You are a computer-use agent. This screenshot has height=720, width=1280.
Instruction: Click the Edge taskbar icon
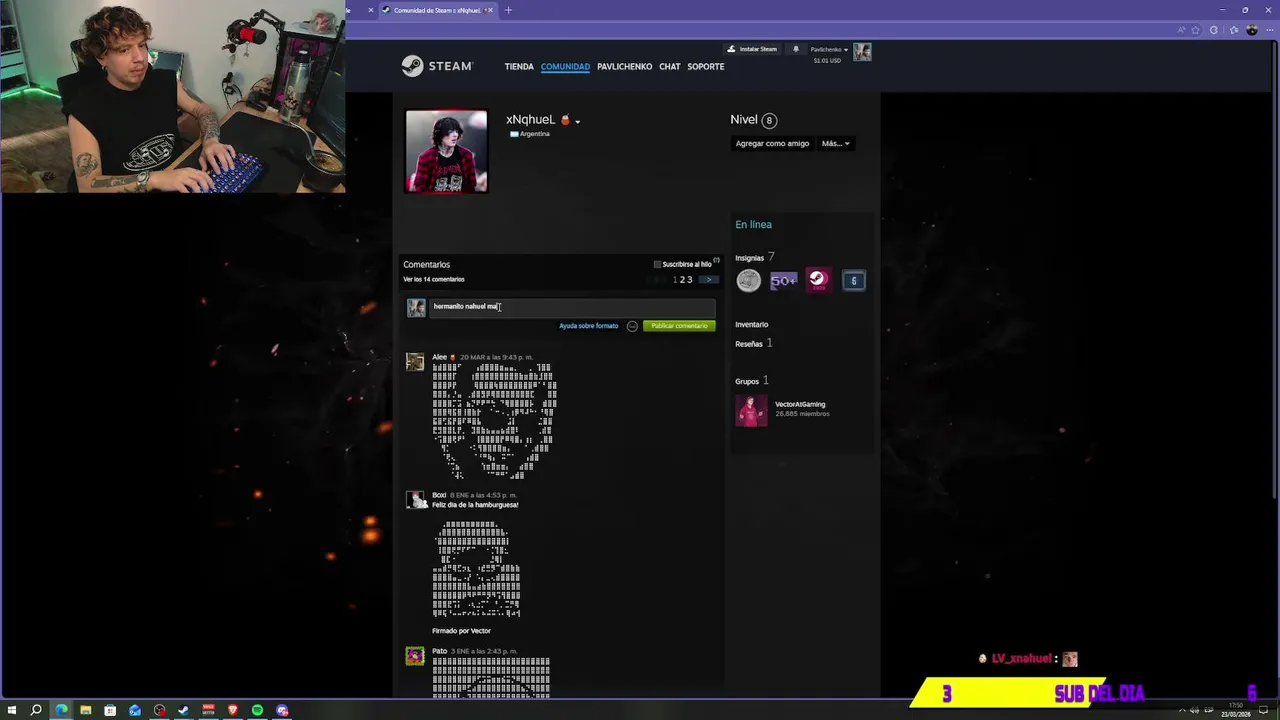[x=61, y=710]
